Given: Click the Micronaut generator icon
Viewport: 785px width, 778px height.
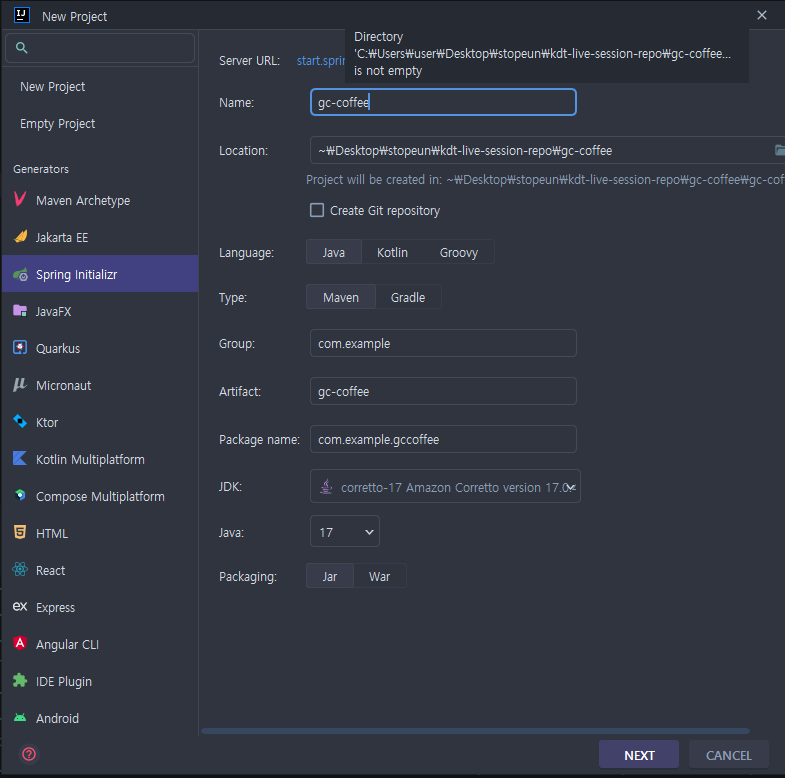Looking at the screenshot, I should (20, 385).
